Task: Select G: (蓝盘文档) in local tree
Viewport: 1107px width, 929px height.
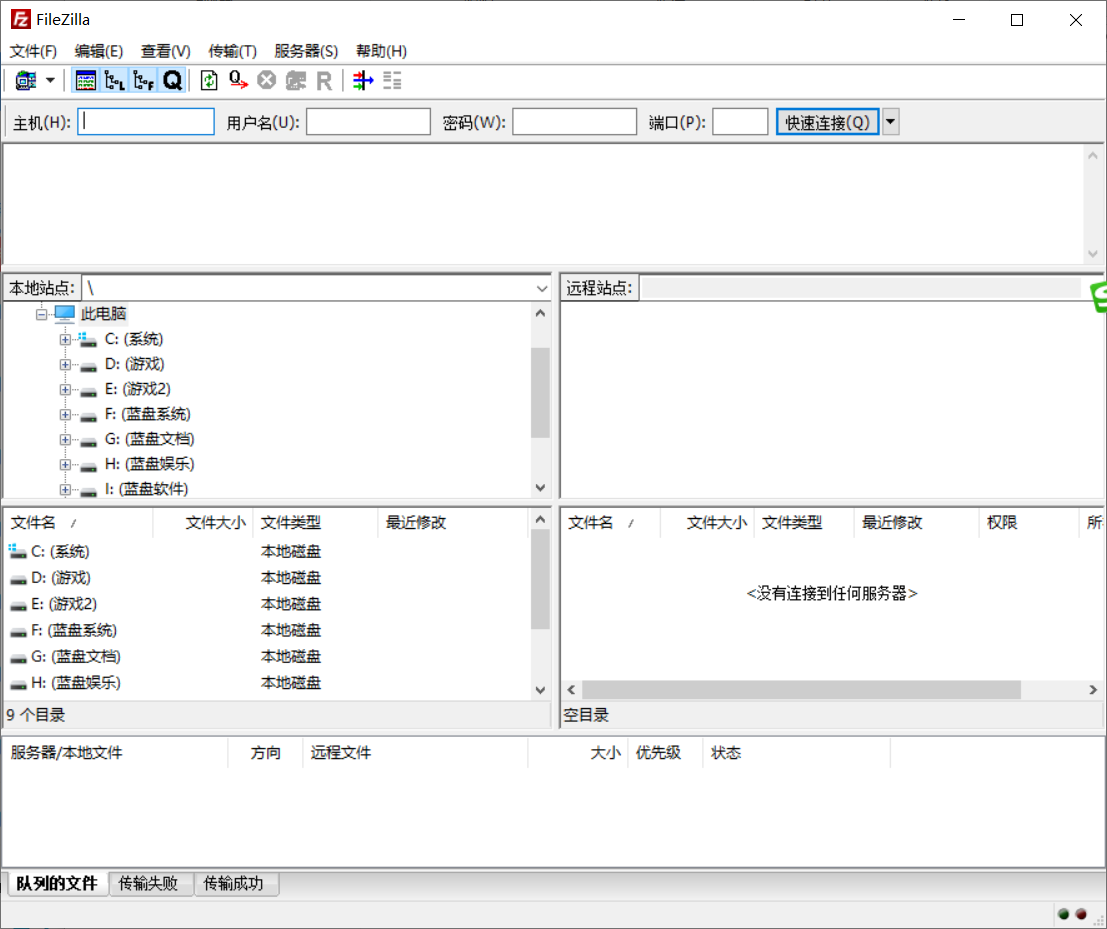Action: 149,440
